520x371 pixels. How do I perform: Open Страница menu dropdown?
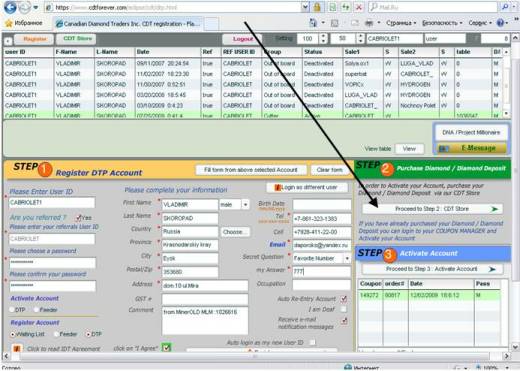coord(401,23)
